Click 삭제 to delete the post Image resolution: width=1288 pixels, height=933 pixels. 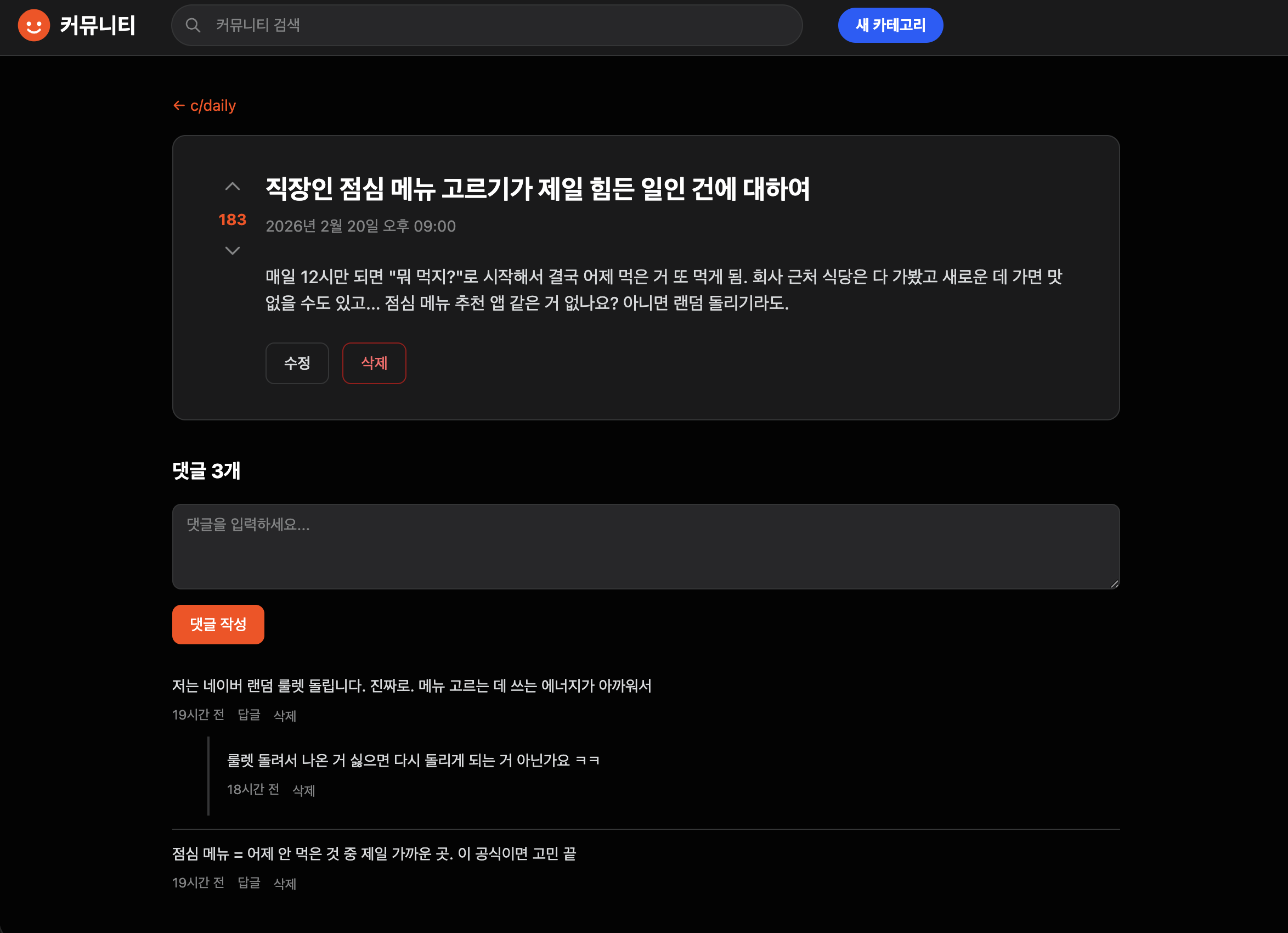(x=374, y=363)
